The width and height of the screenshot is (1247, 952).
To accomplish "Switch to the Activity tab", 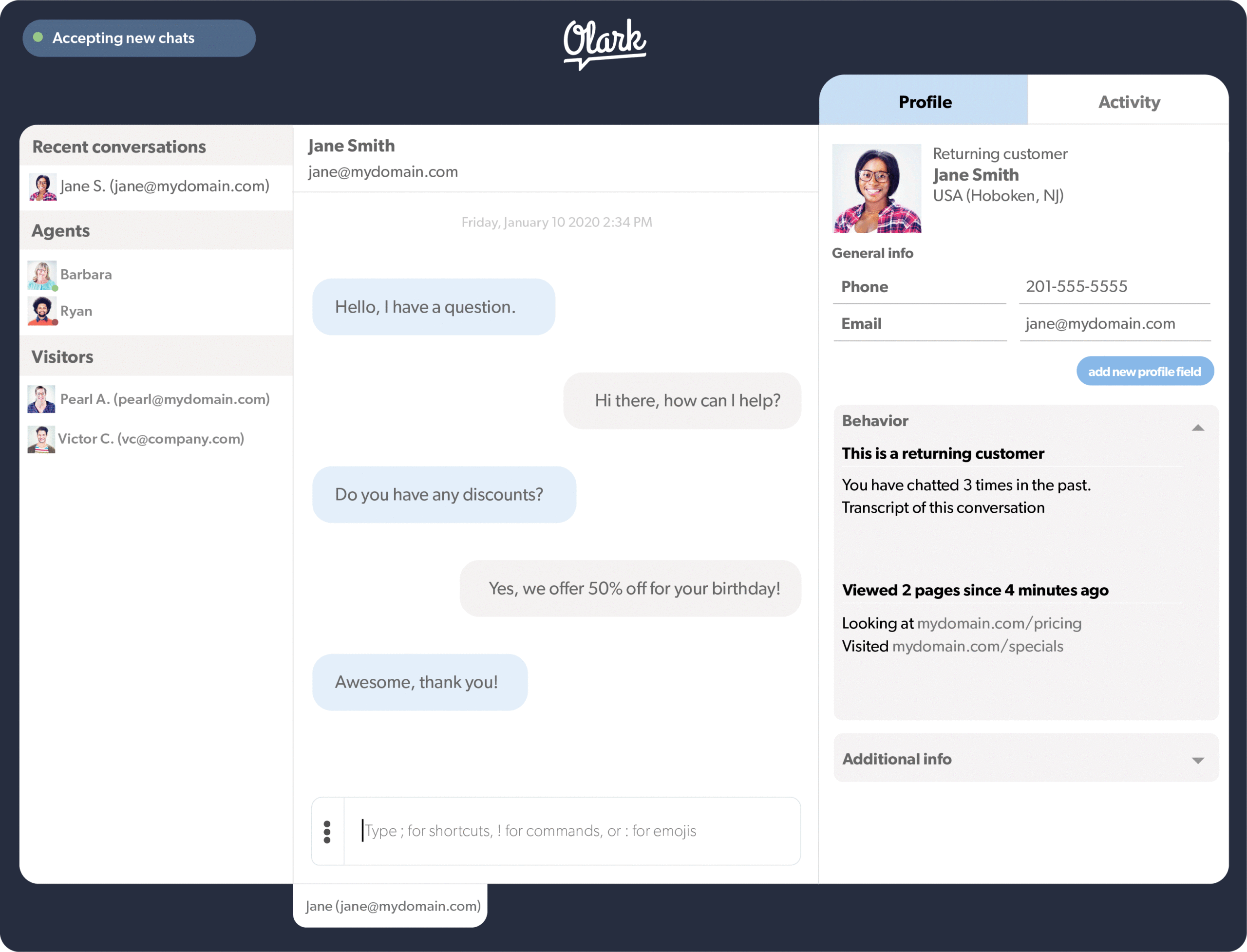I will pyautogui.click(x=1128, y=100).
